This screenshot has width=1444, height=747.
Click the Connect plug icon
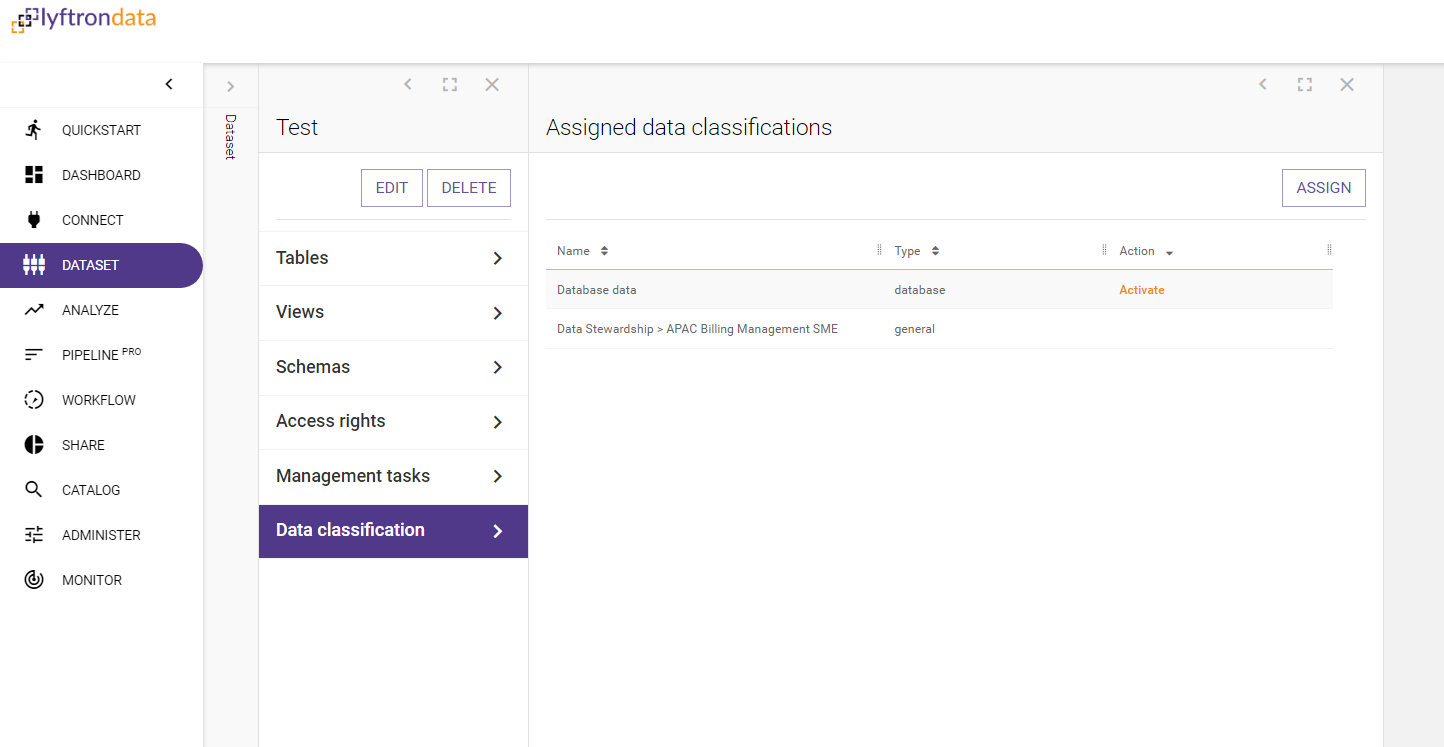(x=34, y=220)
